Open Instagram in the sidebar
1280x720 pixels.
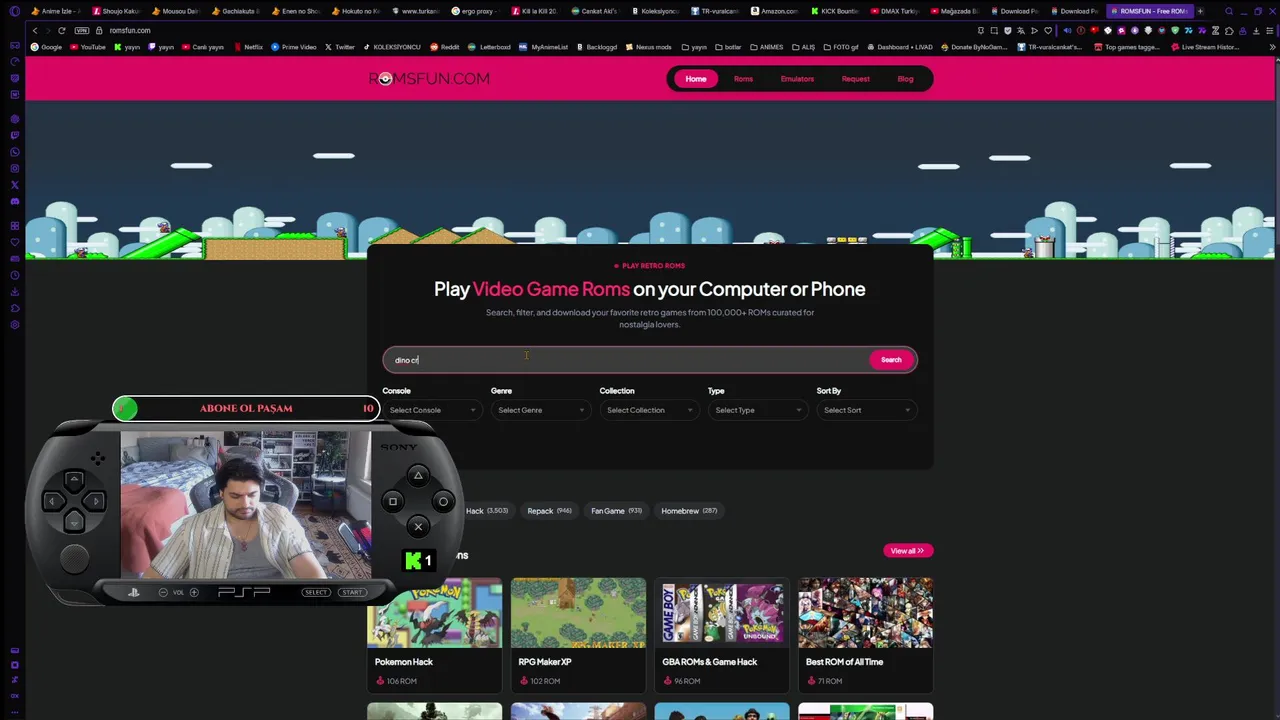(x=14, y=169)
